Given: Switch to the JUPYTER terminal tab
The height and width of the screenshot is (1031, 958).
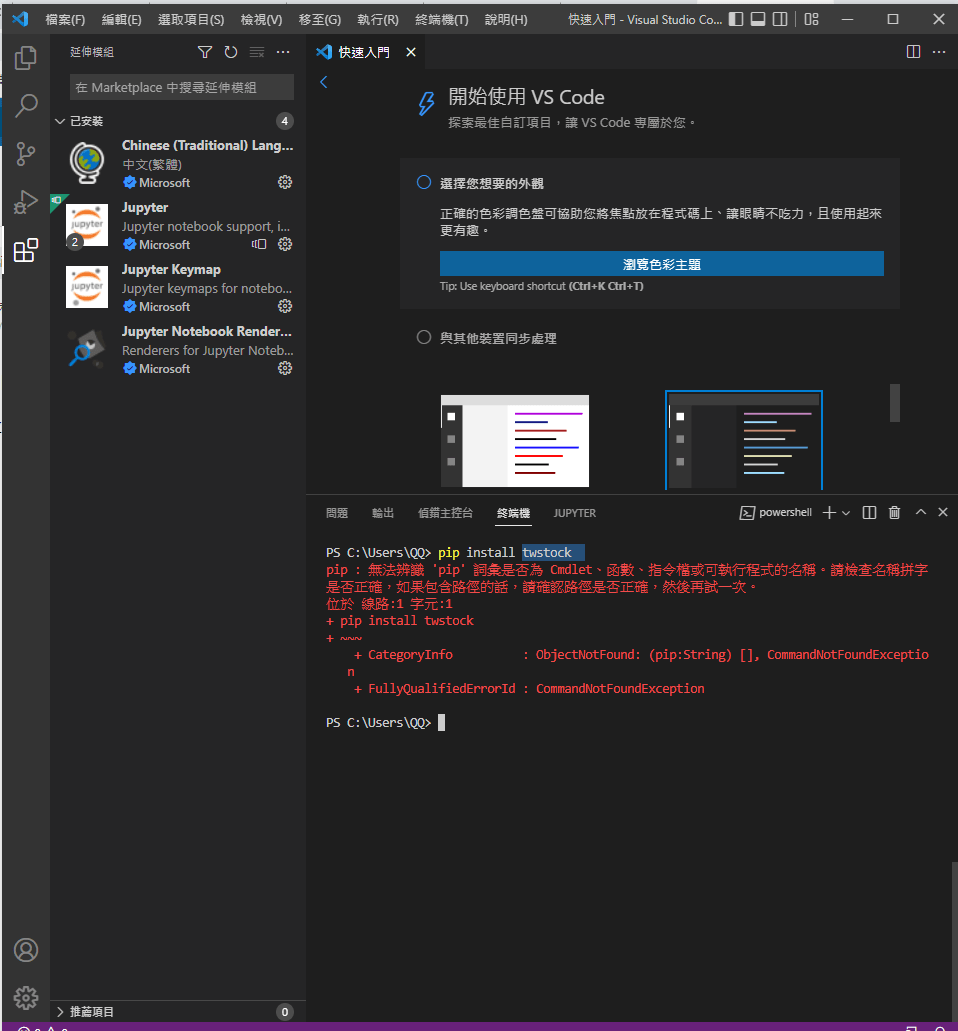Looking at the screenshot, I should point(574,512).
